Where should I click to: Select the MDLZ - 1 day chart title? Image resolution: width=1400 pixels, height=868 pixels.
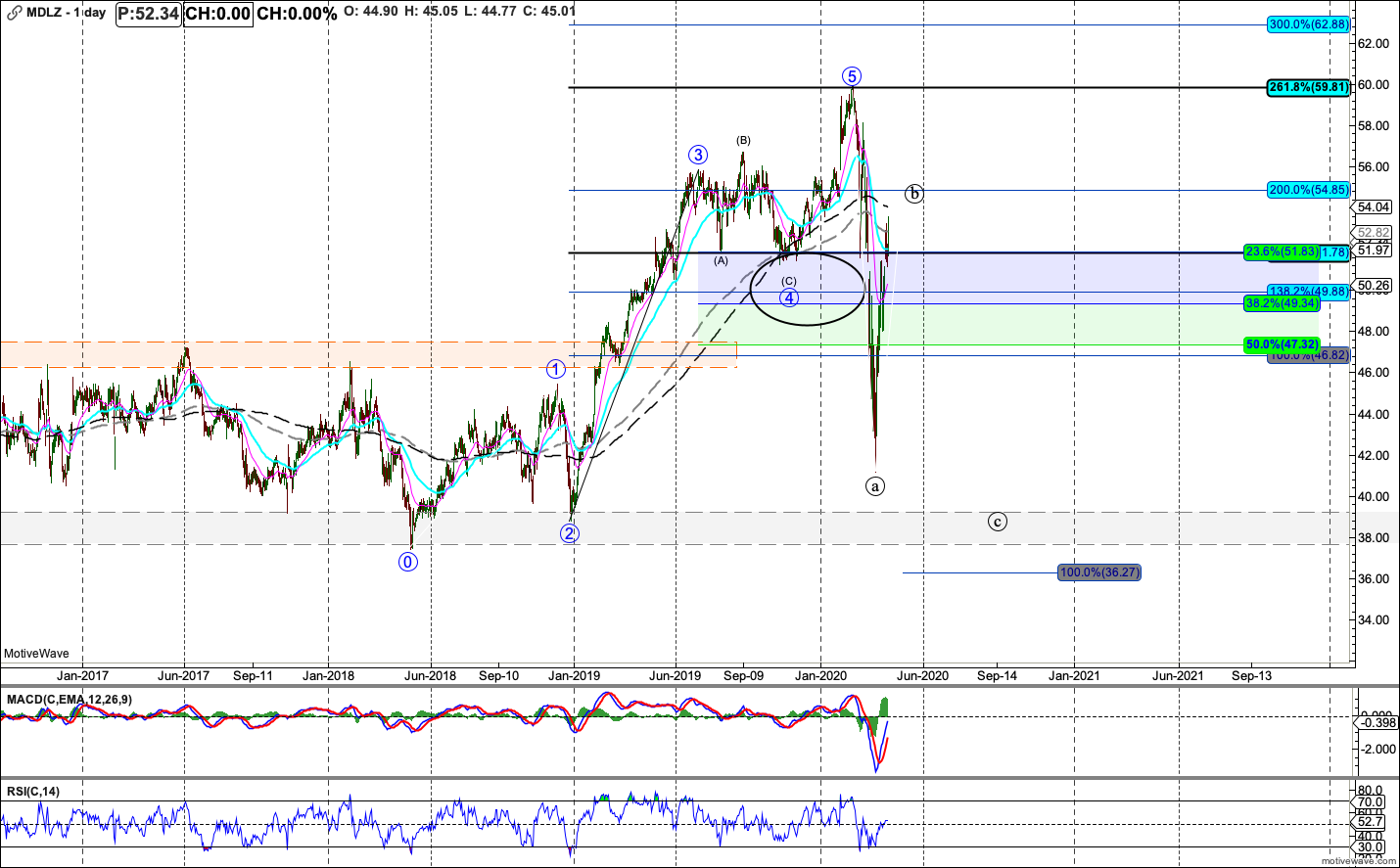pyautogui.click(x=66, y=13)
